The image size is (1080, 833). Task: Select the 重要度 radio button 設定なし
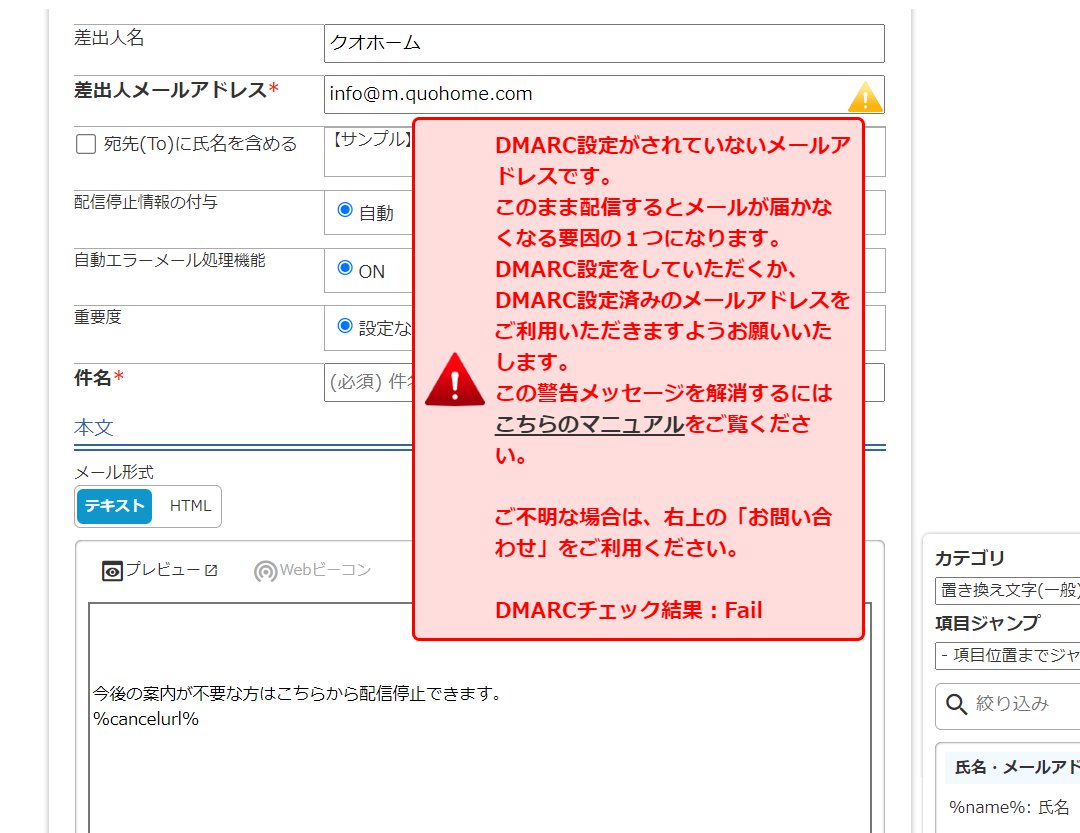[346, 326]
